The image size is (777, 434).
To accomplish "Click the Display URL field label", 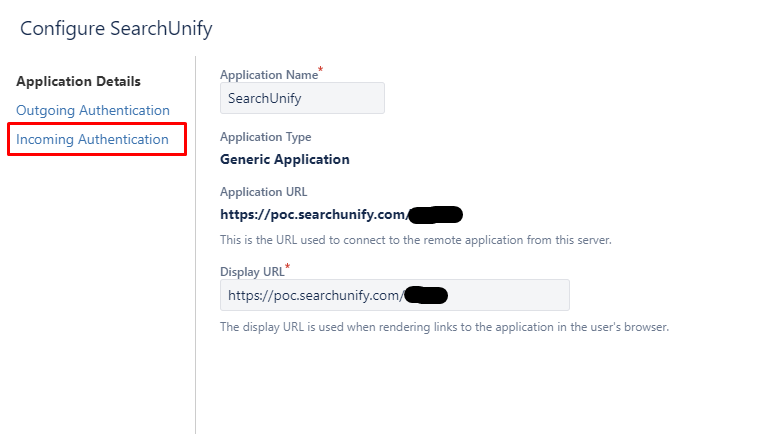I will click(251, 271).
